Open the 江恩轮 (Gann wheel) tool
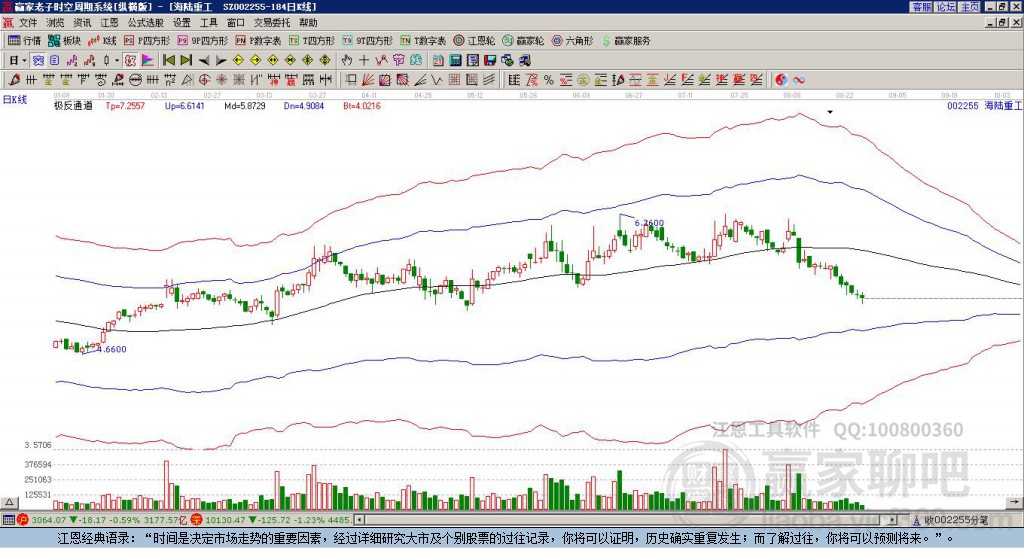 click(474, 40)
